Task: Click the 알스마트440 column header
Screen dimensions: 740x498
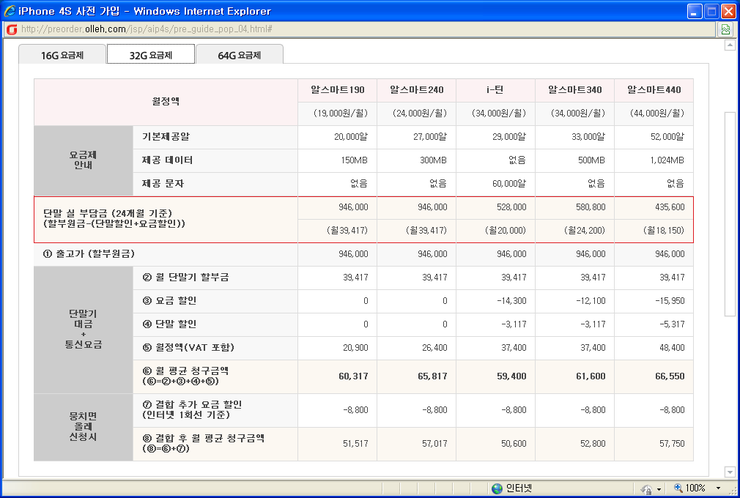Action: coord(654,90)
